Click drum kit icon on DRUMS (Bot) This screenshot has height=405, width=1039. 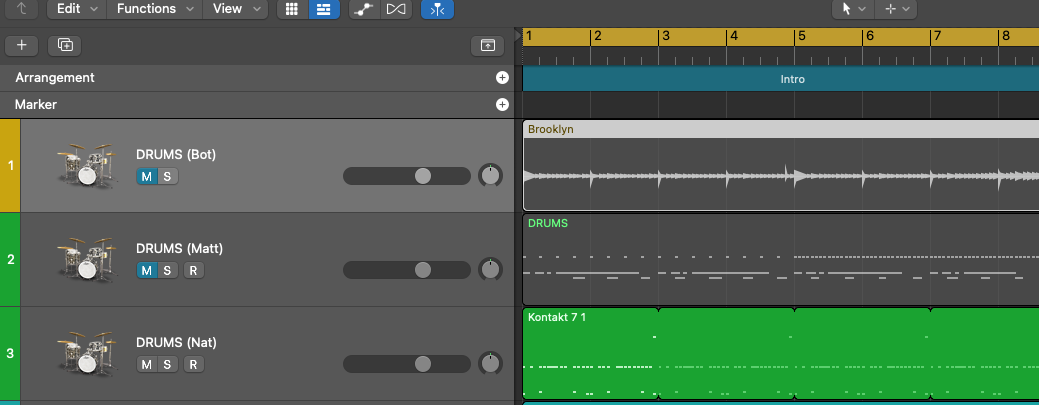click(86, 164)
